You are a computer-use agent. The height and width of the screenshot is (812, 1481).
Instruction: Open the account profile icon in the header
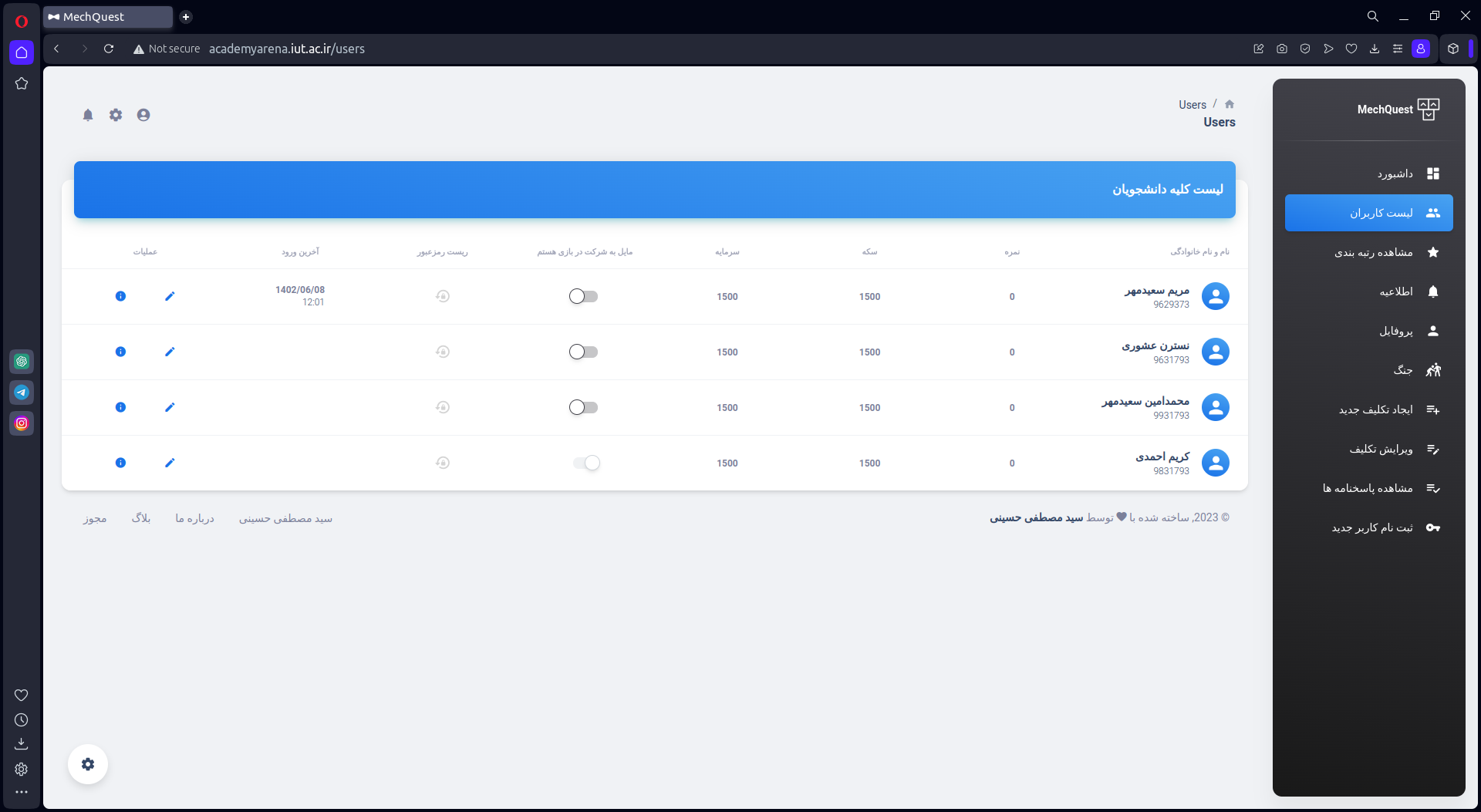[143, 115]
